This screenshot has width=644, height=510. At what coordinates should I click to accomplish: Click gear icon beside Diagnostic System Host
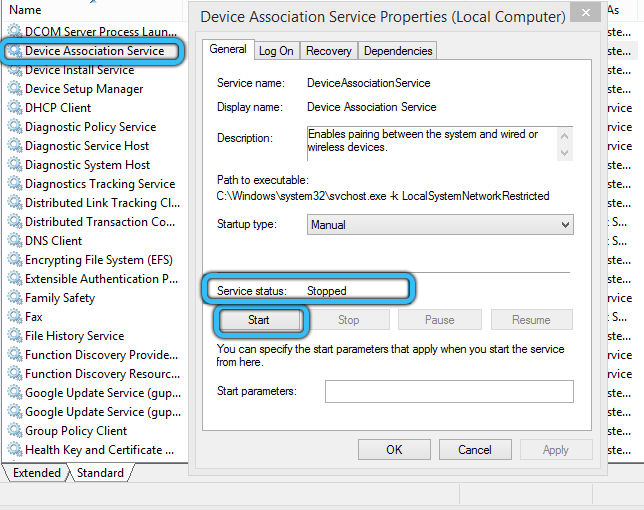(15, 164)
